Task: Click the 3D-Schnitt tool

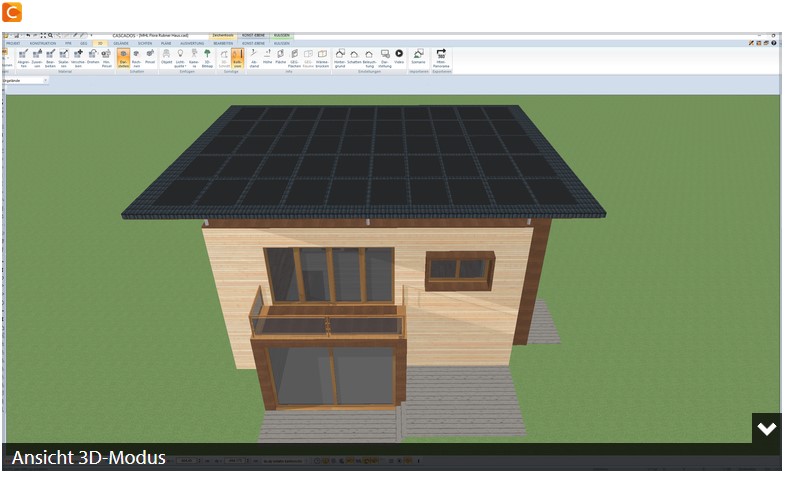Action: coord(224,58)
